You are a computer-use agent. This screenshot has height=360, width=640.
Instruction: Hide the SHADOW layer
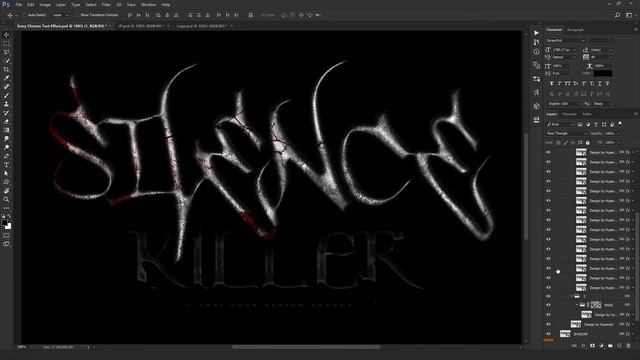tap(548, 334)
